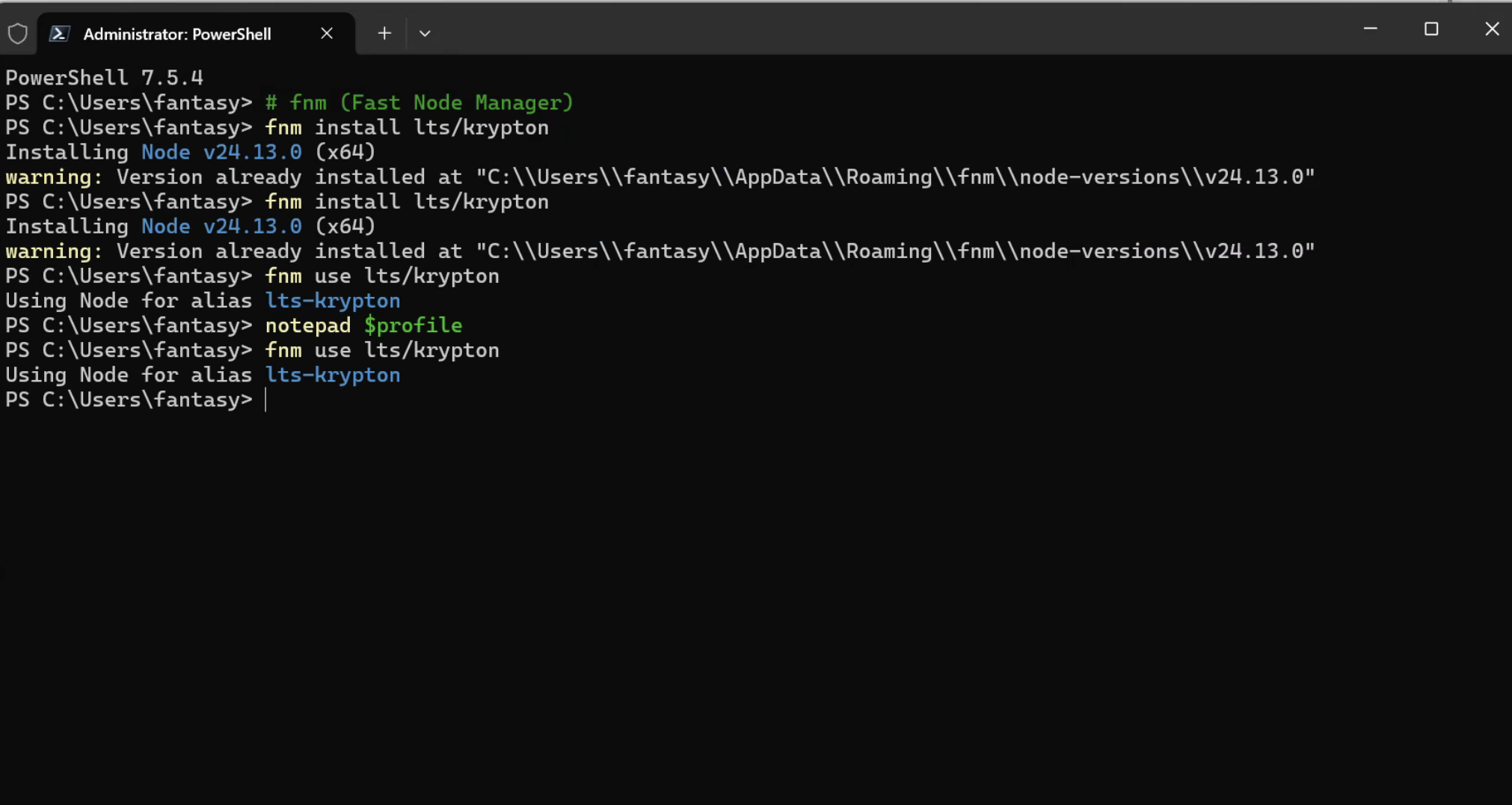Click the last blue lts-krypton alias text
1512x805 pixels.
tap(333, 375)
